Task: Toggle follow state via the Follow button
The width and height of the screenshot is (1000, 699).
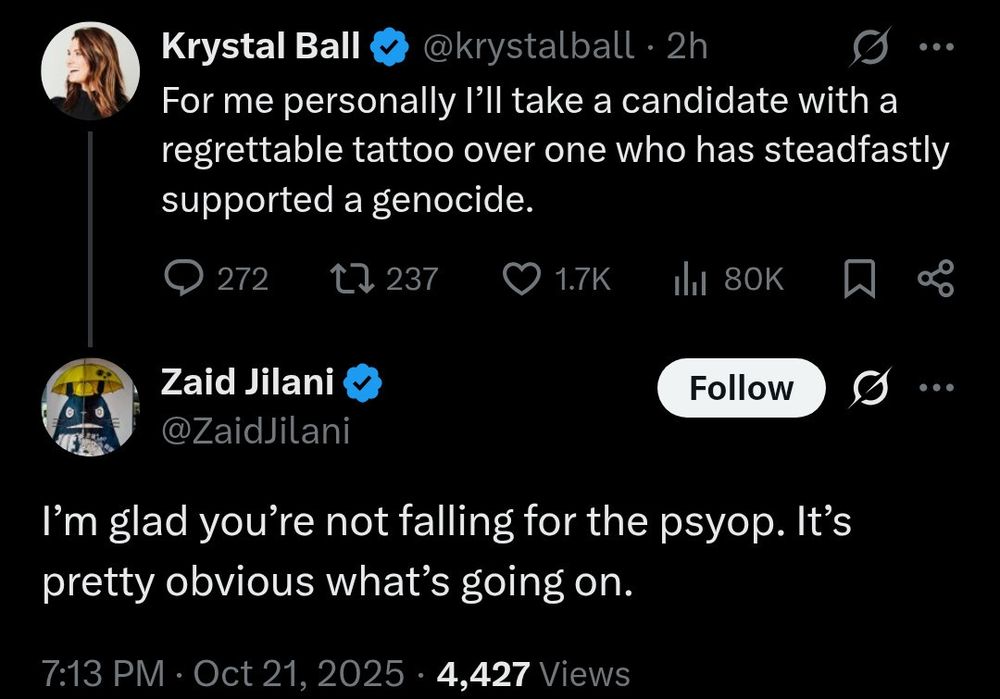Action: pos(740,388)
